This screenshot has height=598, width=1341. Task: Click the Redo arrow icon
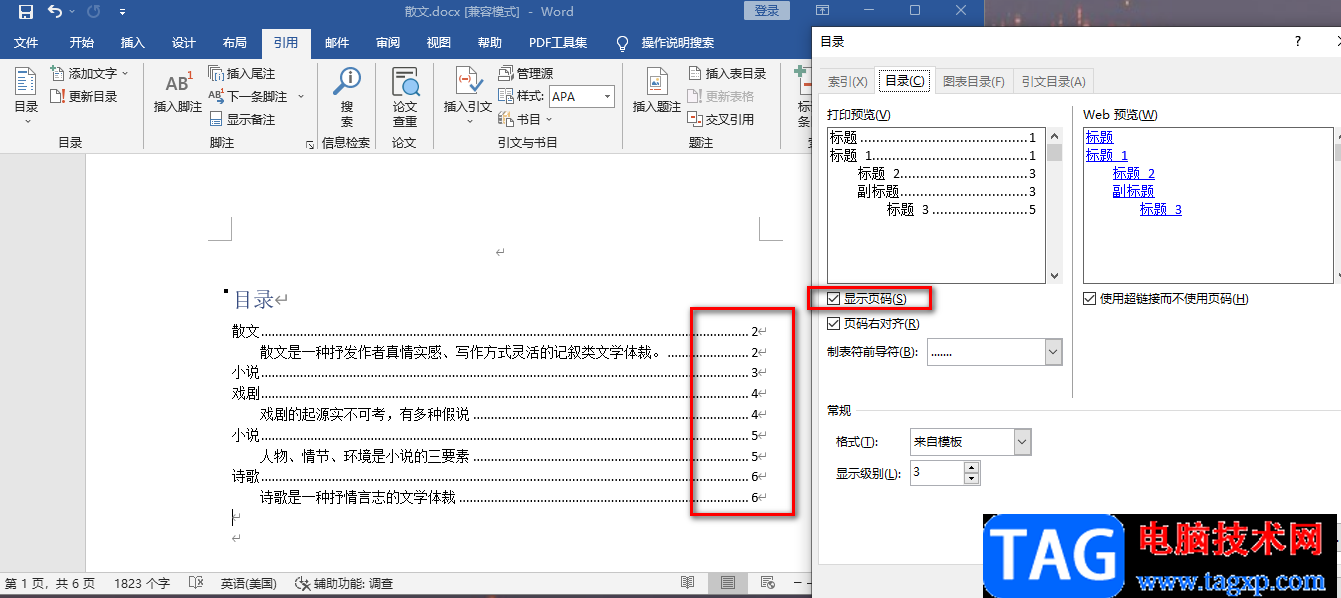[94, 12]
